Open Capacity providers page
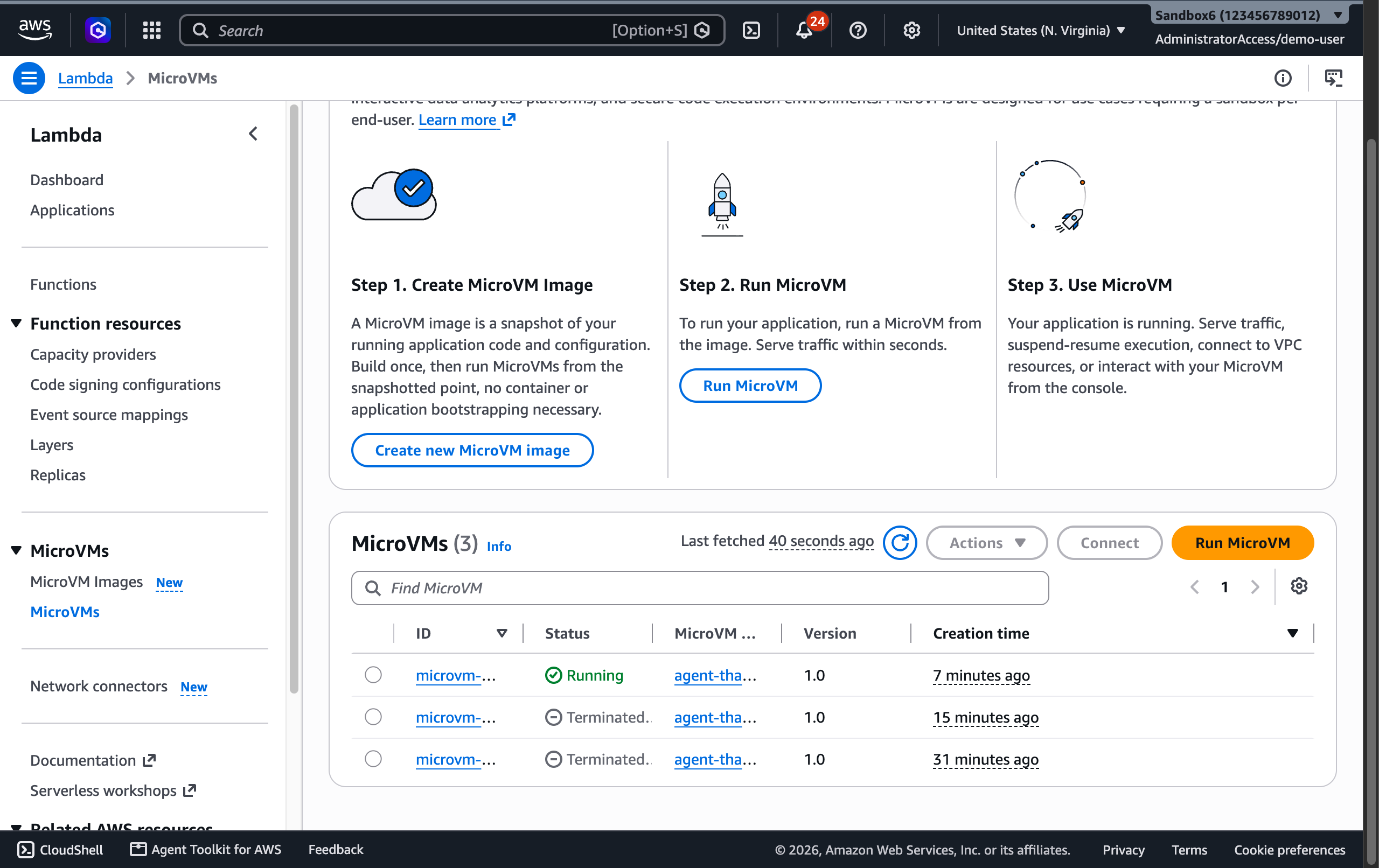Screen dimensions: 1379x868 93,354
